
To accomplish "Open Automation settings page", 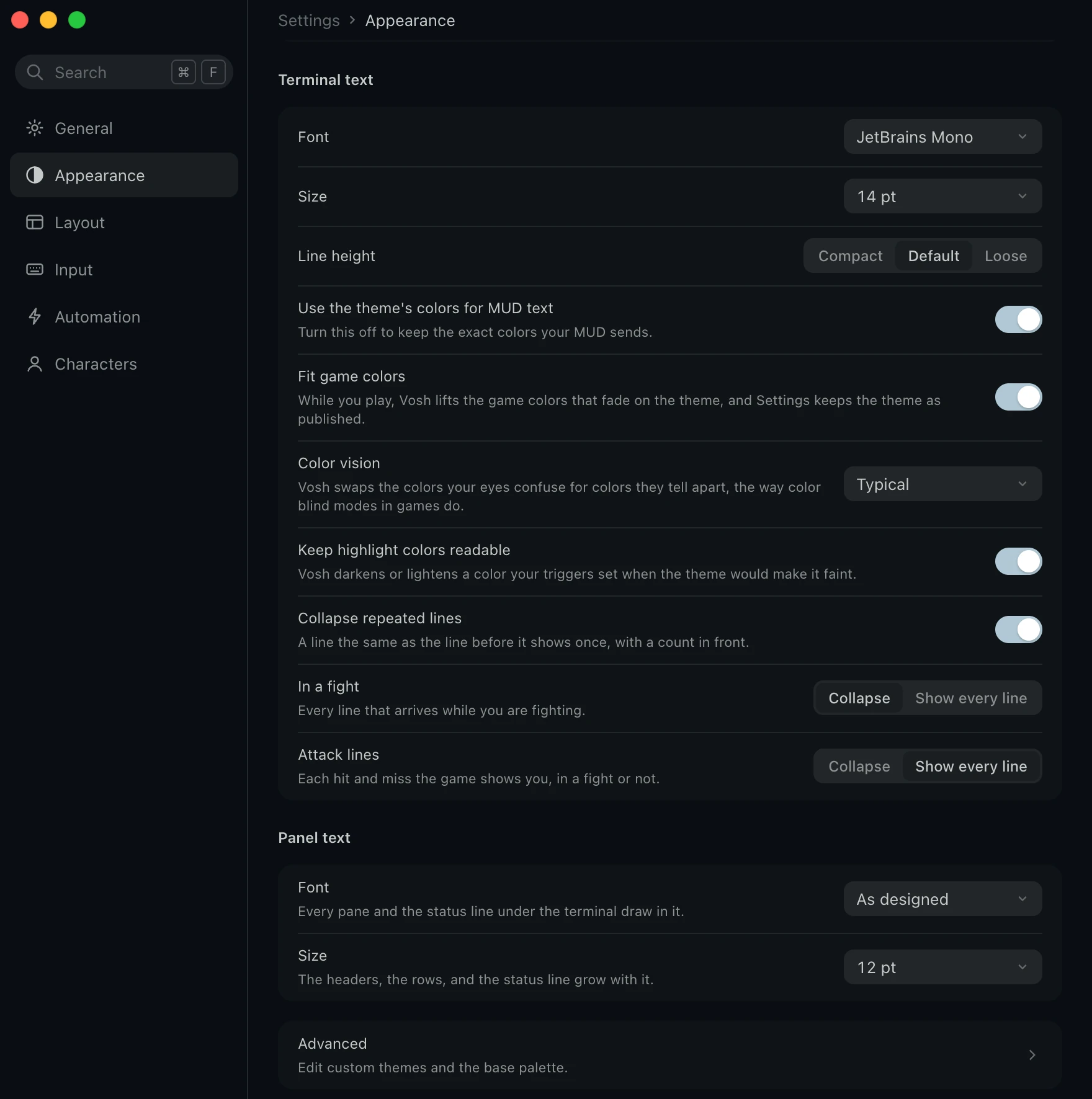I will (124, 317).
